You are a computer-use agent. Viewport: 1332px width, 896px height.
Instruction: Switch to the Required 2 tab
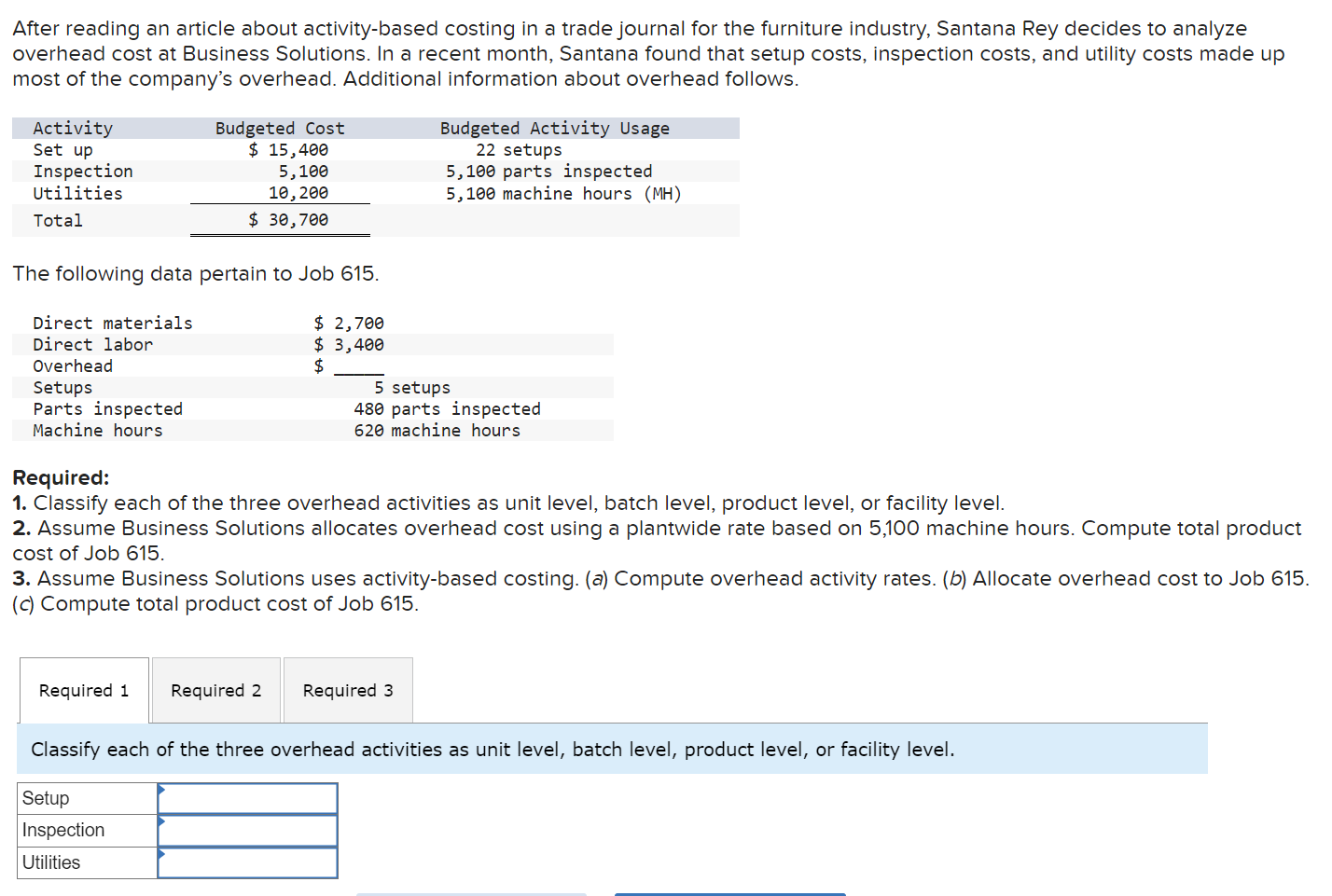(215, 690)
